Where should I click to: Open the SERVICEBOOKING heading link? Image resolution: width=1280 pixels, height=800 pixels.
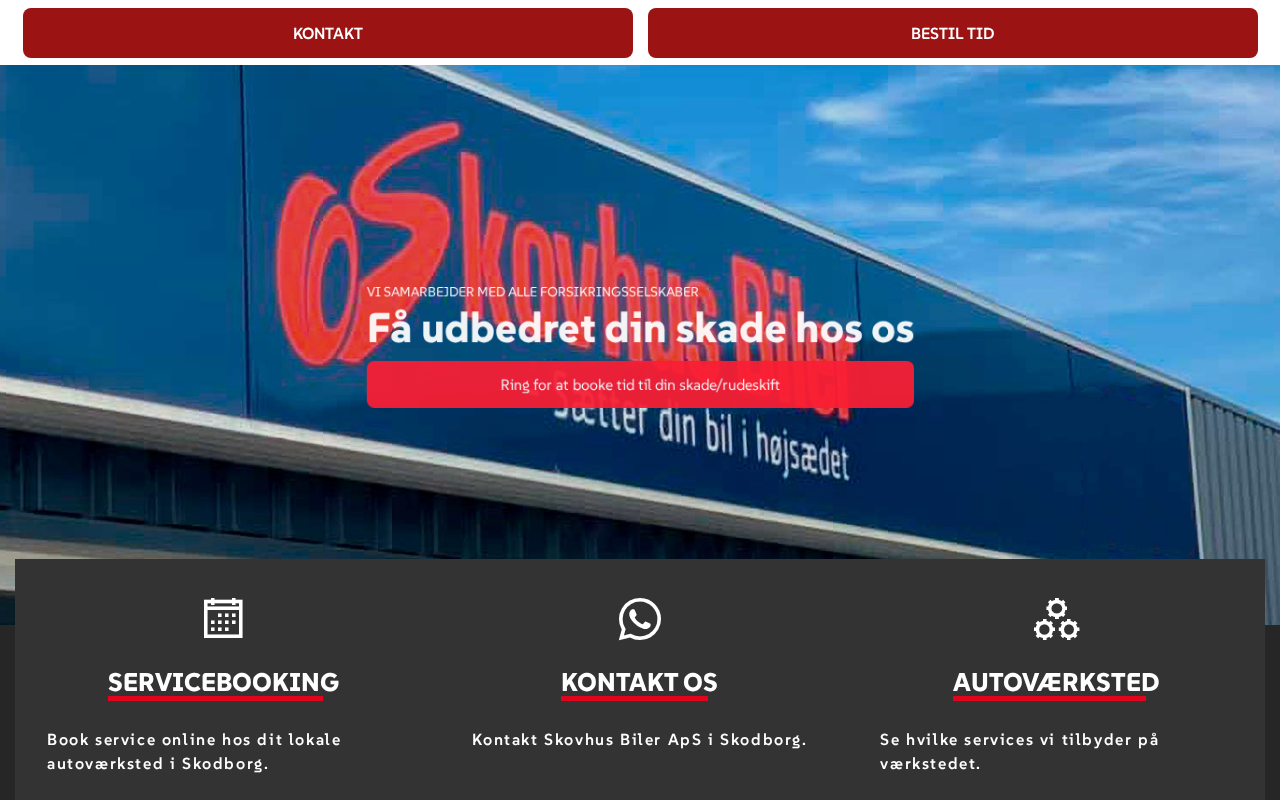point(223,682)
